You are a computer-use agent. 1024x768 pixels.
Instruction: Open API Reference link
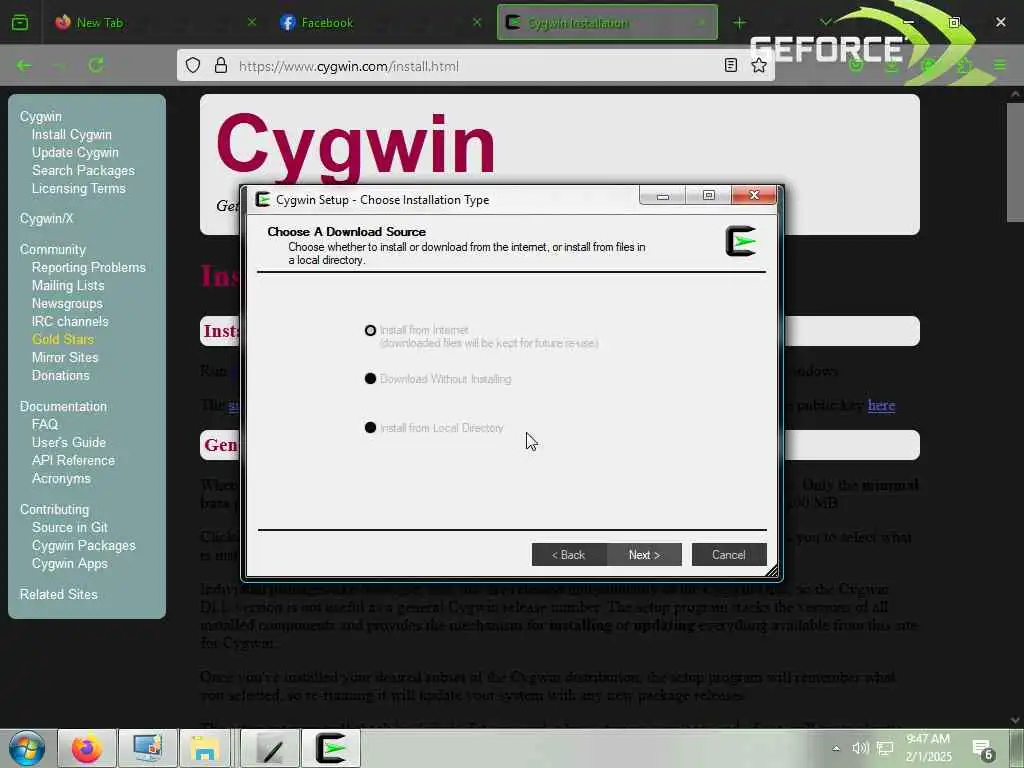click(x=73, y=460)
